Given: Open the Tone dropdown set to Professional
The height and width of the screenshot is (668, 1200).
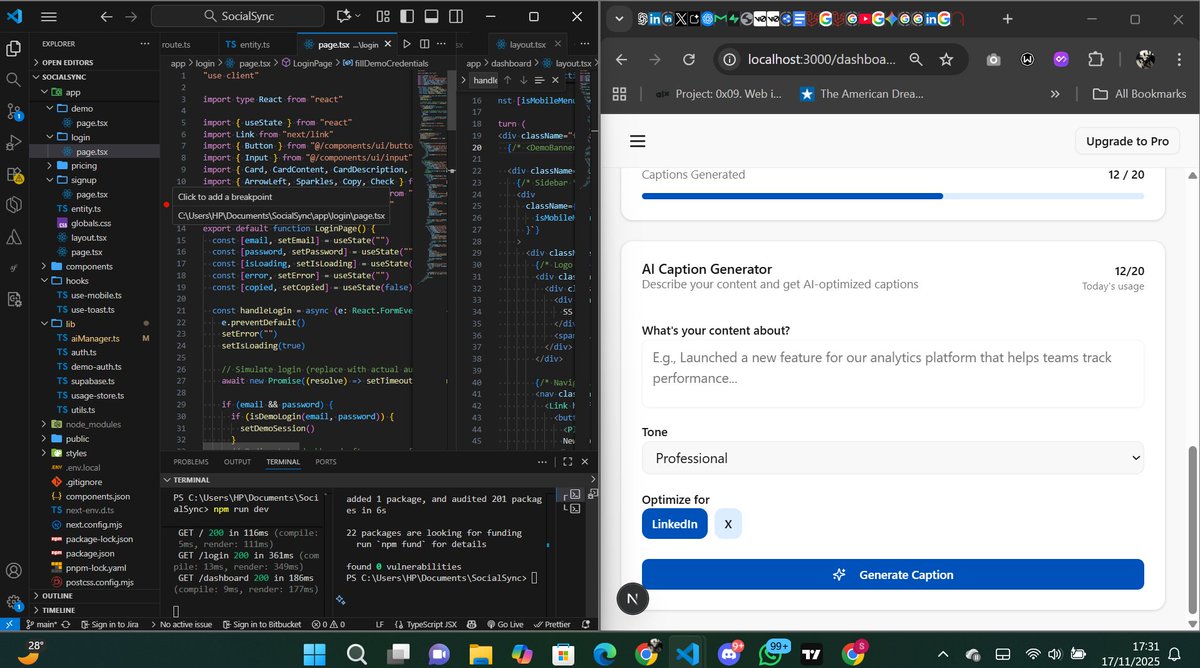Looking at the screenshot, I should coord(893,457).
